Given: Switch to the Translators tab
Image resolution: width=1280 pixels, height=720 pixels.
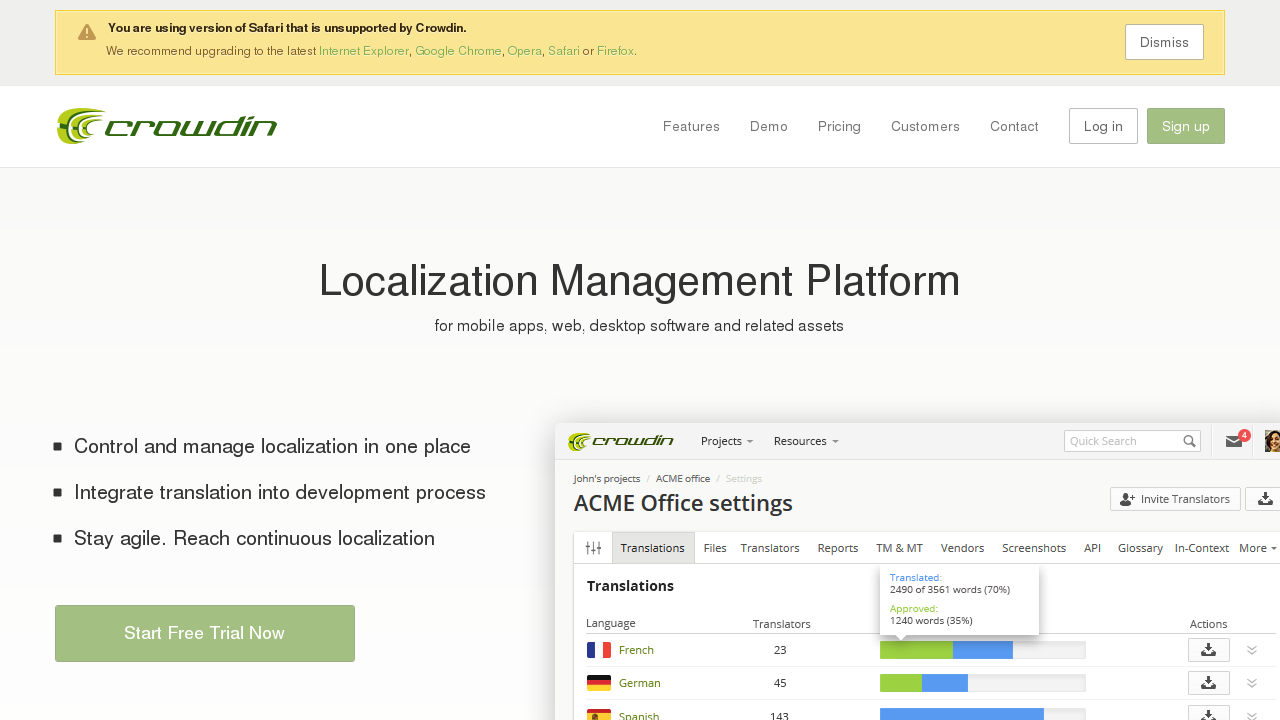Looking at the screenshot, I should coord(770,548).
